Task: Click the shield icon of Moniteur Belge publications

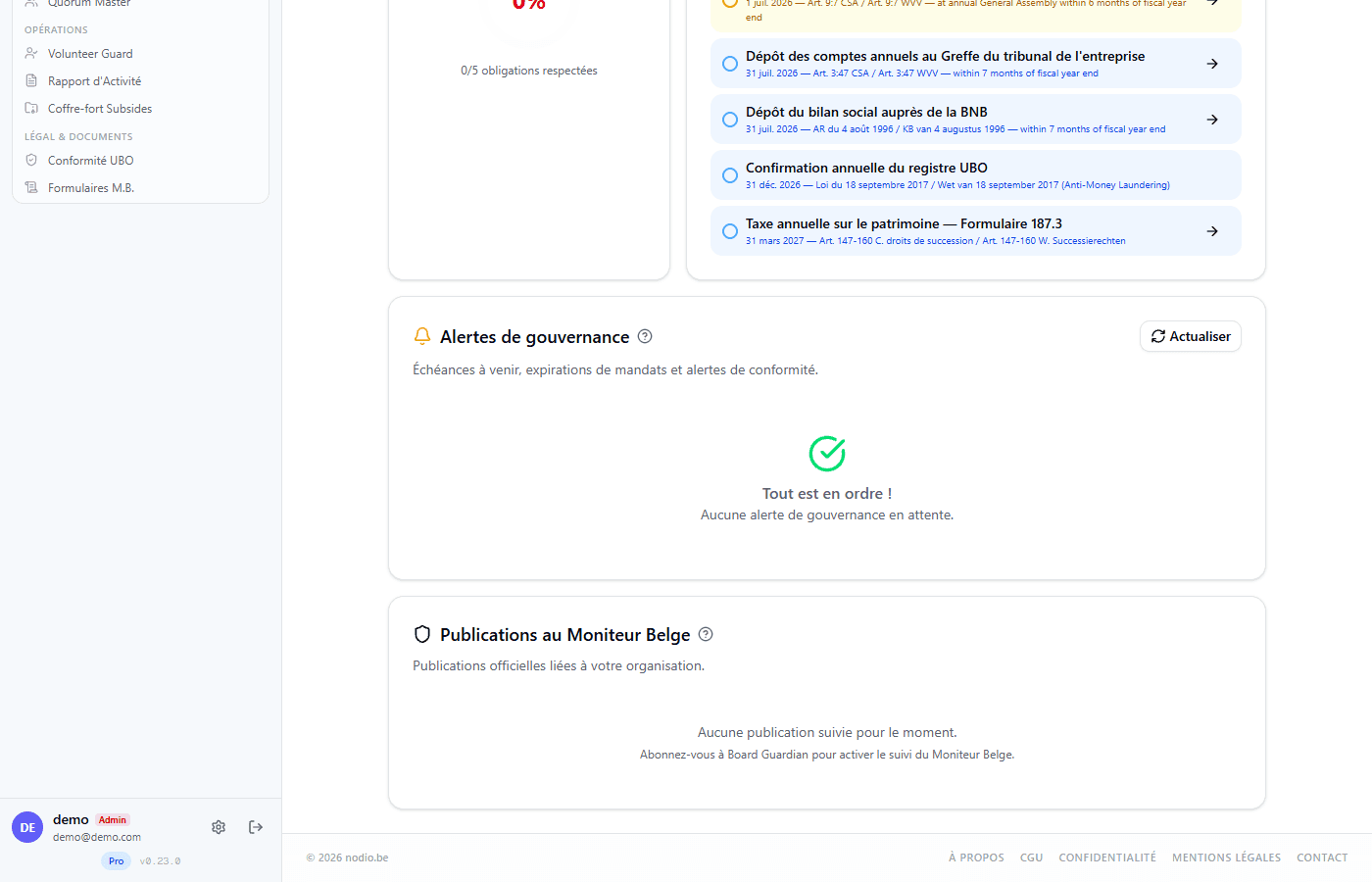Action: pos(422,634)
